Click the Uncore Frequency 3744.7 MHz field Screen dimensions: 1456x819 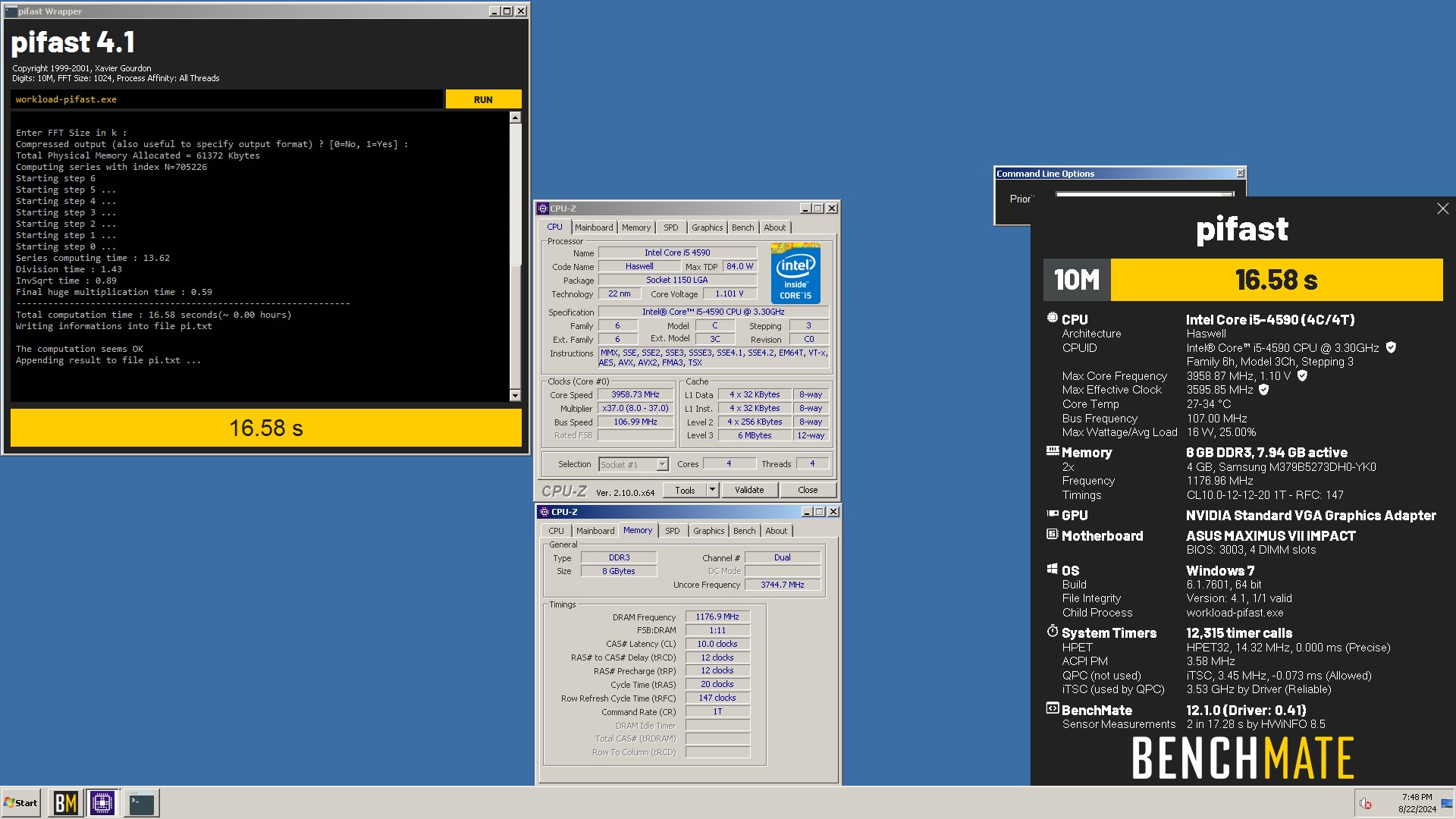pyautogui.click(x=783, y=585)
